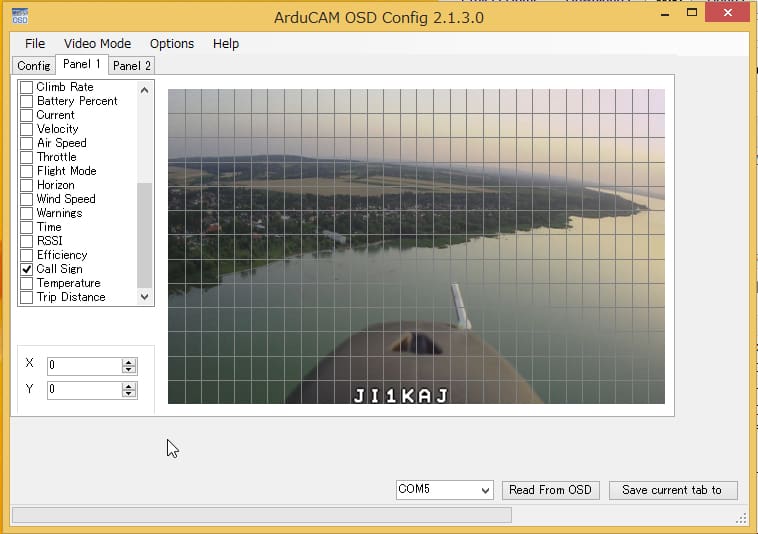Image resolution: width=758 pixels, height=534 pixels.
Task: Click the OSD app icon in title bar
Action: pos(20,16)
